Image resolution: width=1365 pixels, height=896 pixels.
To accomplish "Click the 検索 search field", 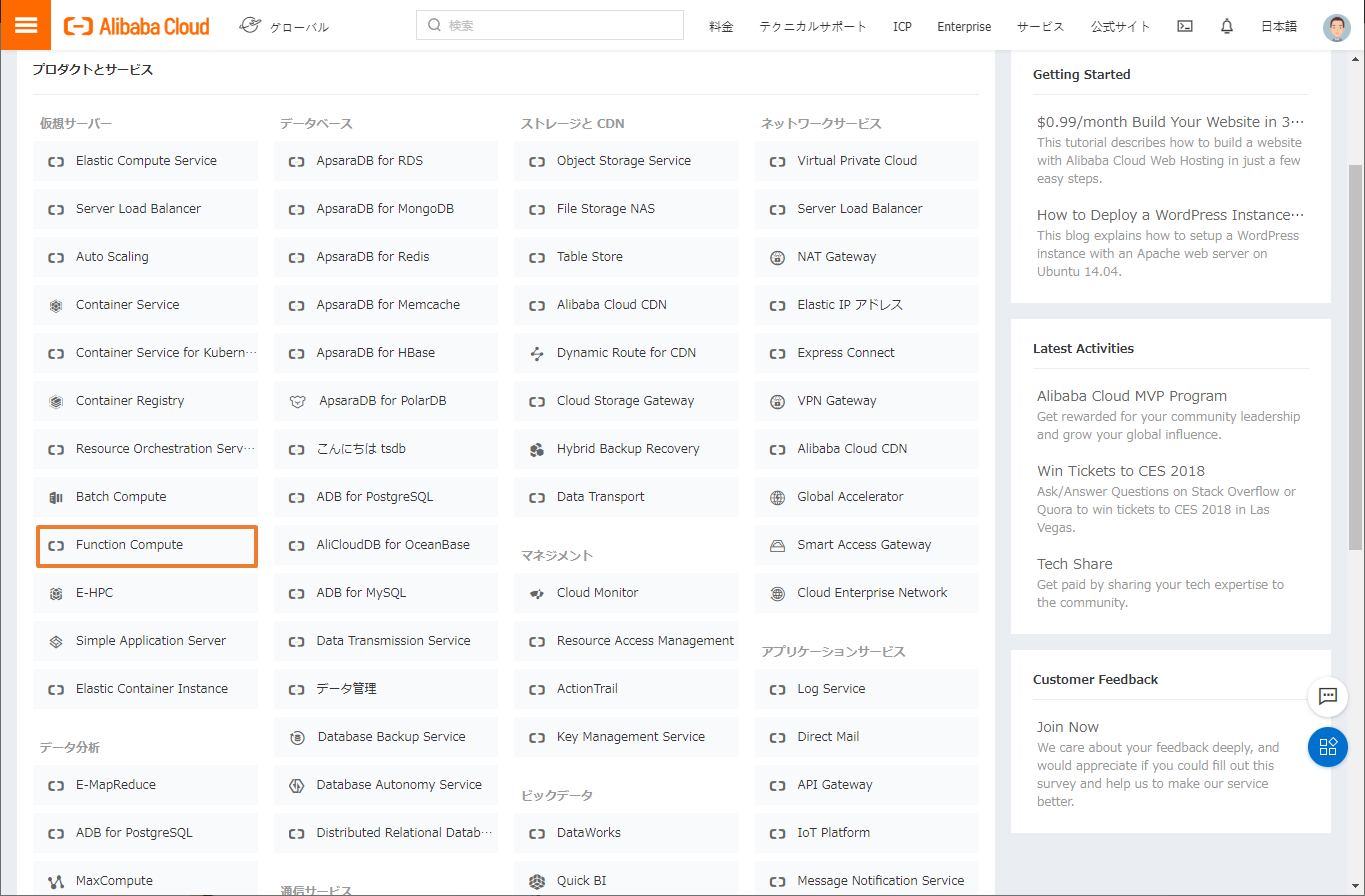I will 550,26.
